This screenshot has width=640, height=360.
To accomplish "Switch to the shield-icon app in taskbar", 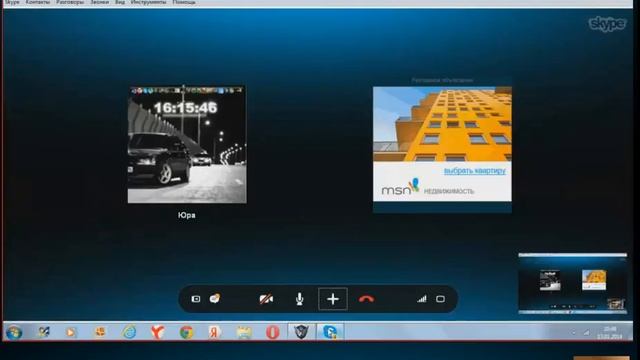I will pos(302,332).
